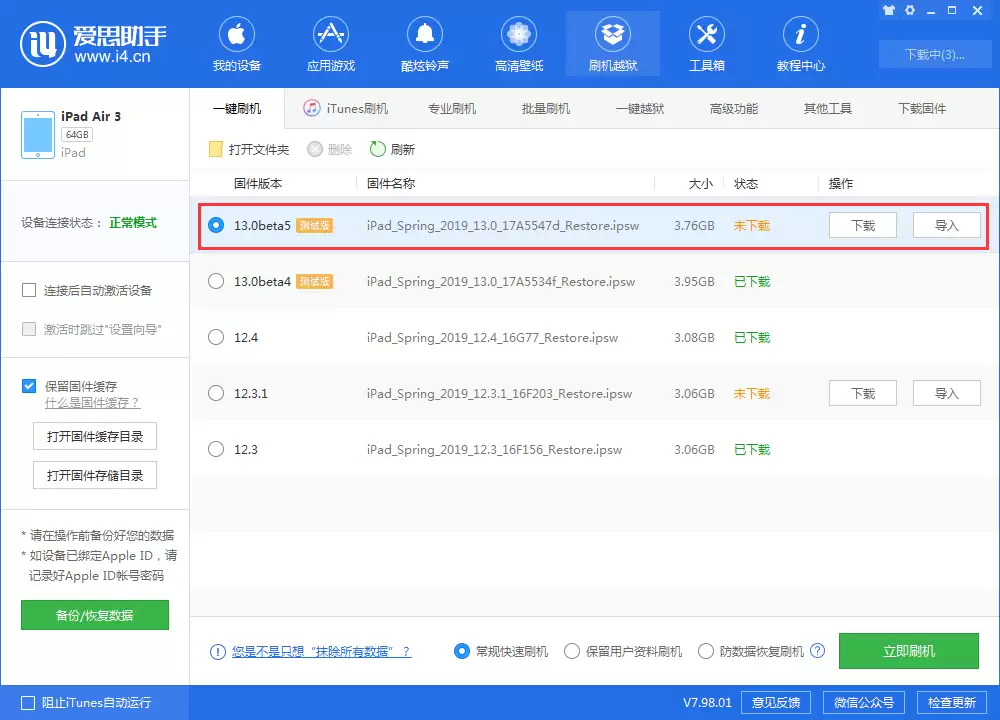
Task: Switch to the 下载固件 tab
Action: point(922,108)
